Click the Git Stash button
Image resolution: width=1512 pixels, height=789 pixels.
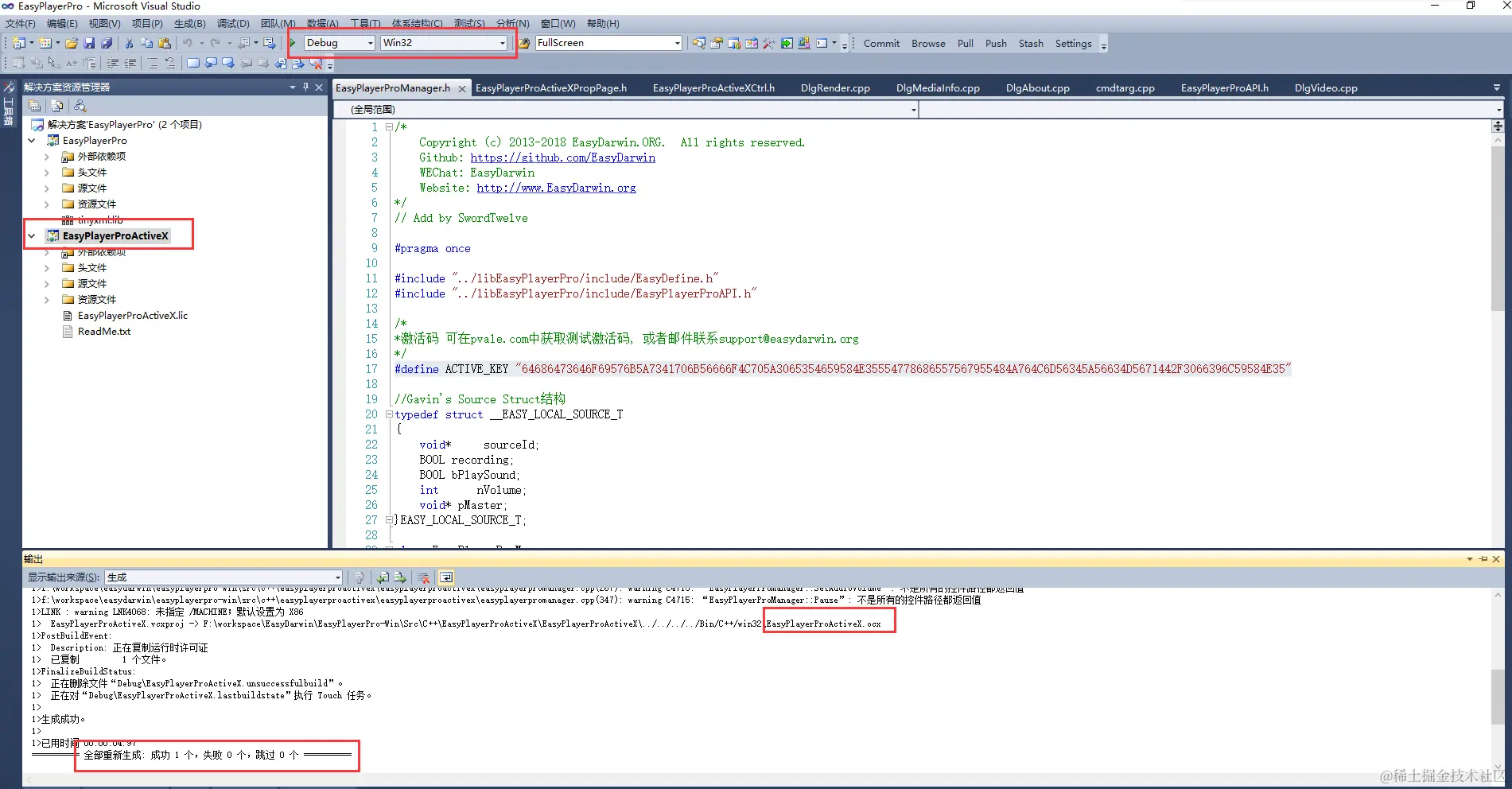[1031, 44]
